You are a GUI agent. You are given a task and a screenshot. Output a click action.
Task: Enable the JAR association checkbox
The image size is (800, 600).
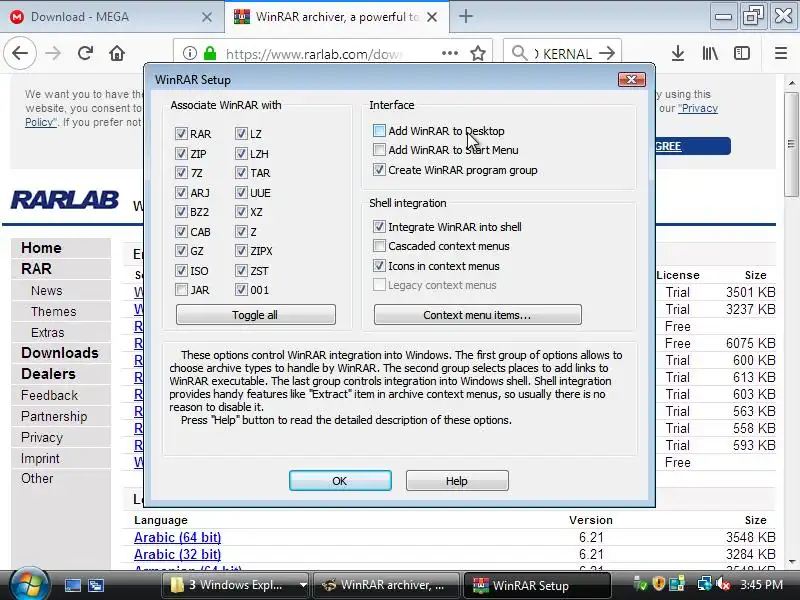[181, 290]
